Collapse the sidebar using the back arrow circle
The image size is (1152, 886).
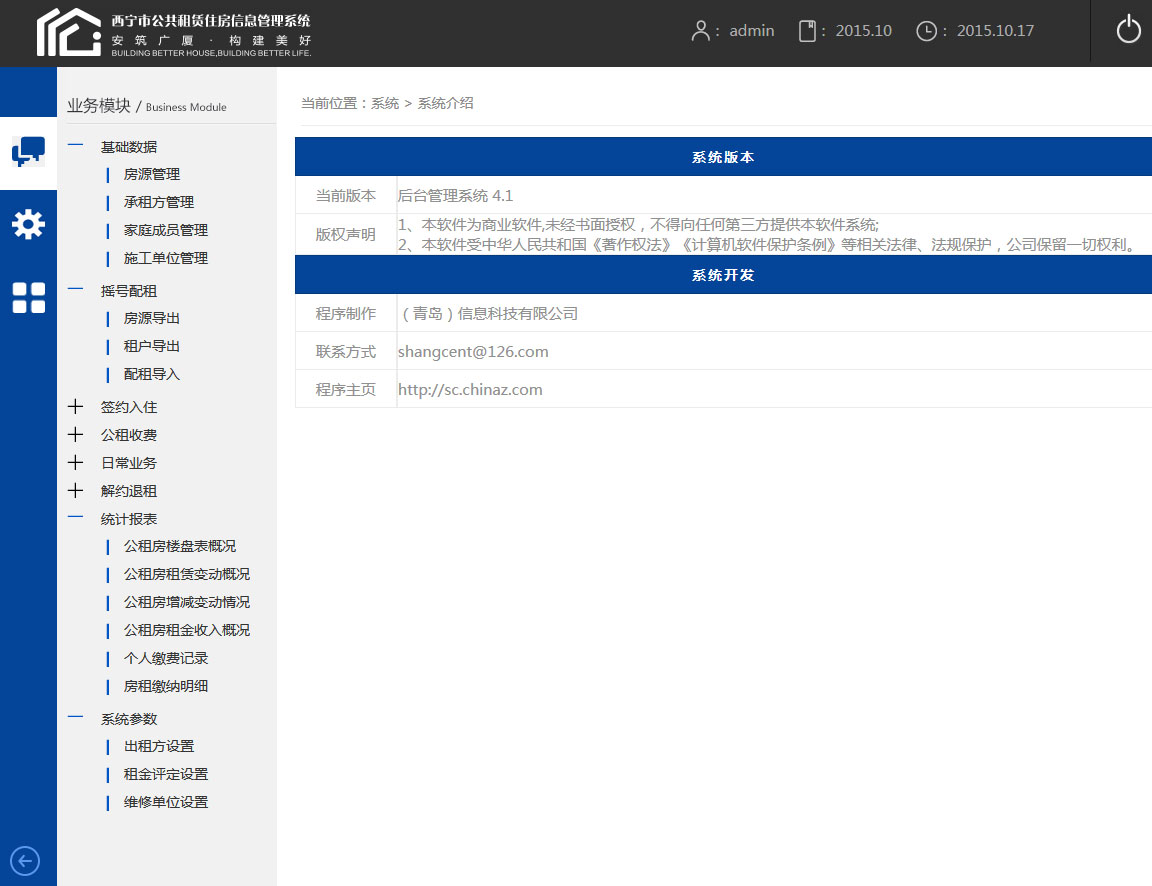pos(25,860)
